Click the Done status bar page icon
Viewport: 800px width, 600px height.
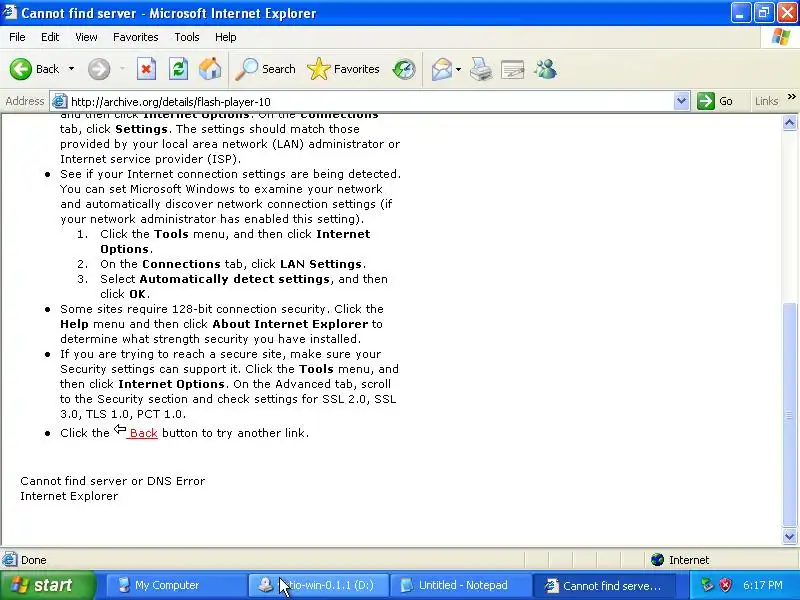(9, 560)
